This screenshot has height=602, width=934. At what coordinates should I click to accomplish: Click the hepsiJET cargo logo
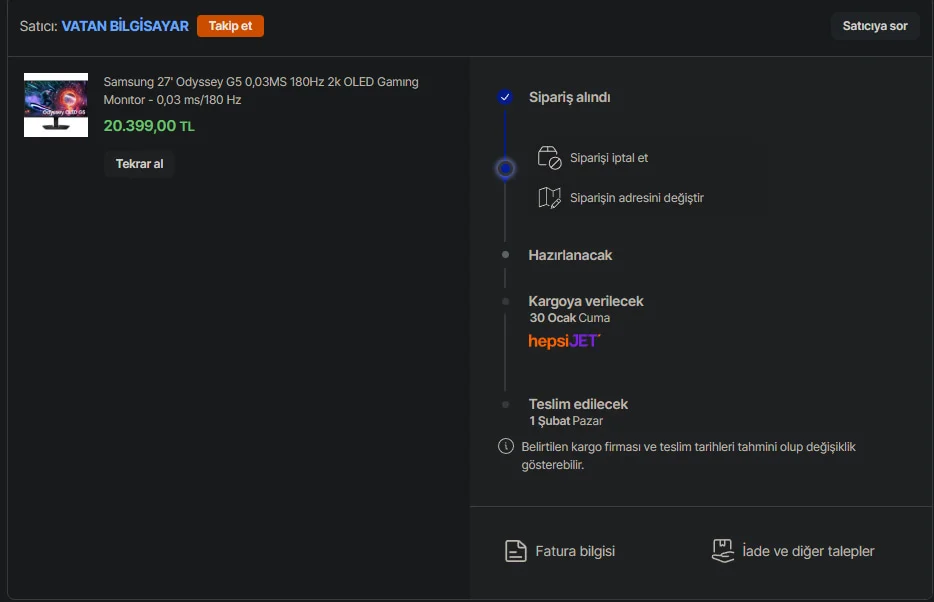point(564,341)
